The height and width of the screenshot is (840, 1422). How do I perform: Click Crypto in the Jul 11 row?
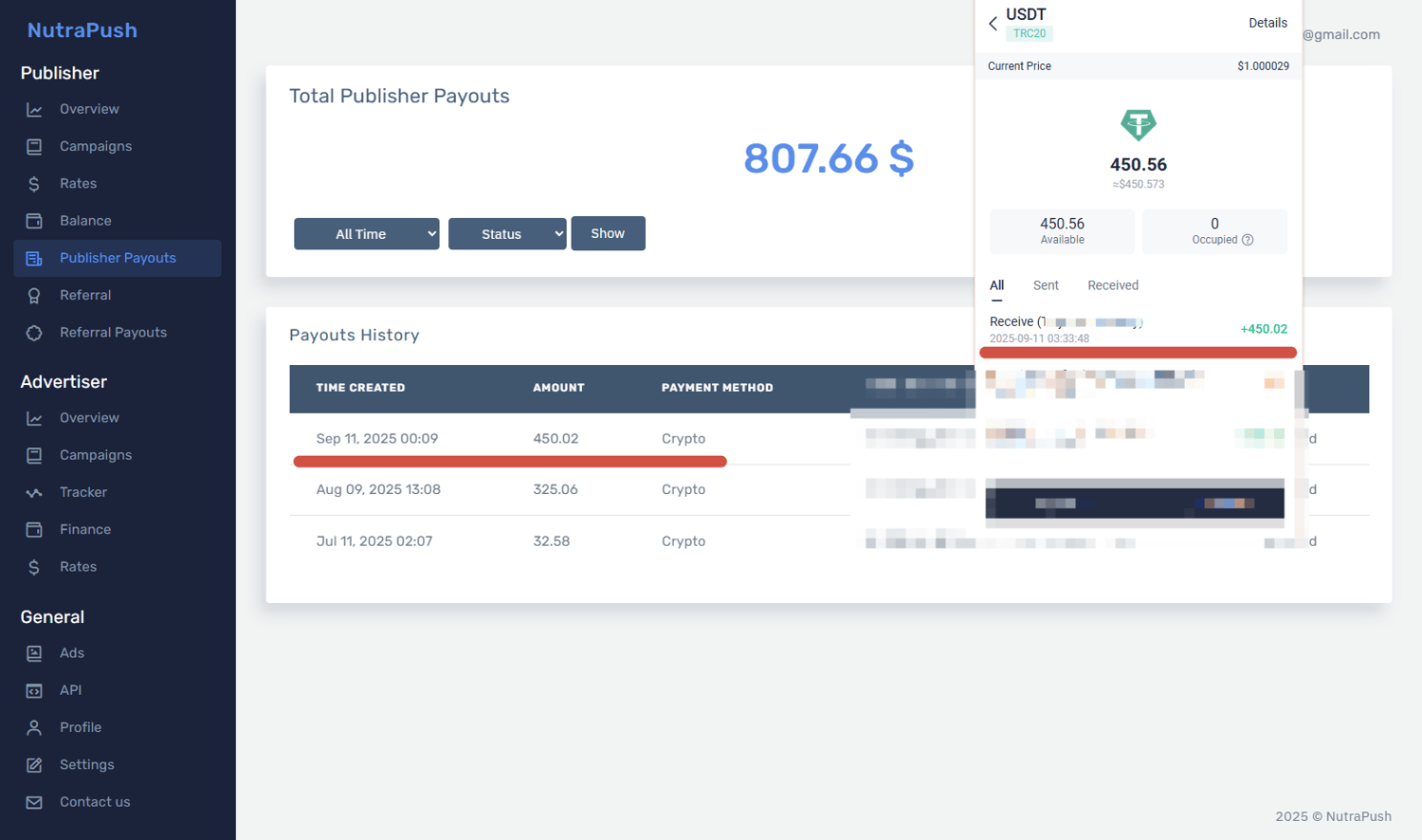coord(684,541)
